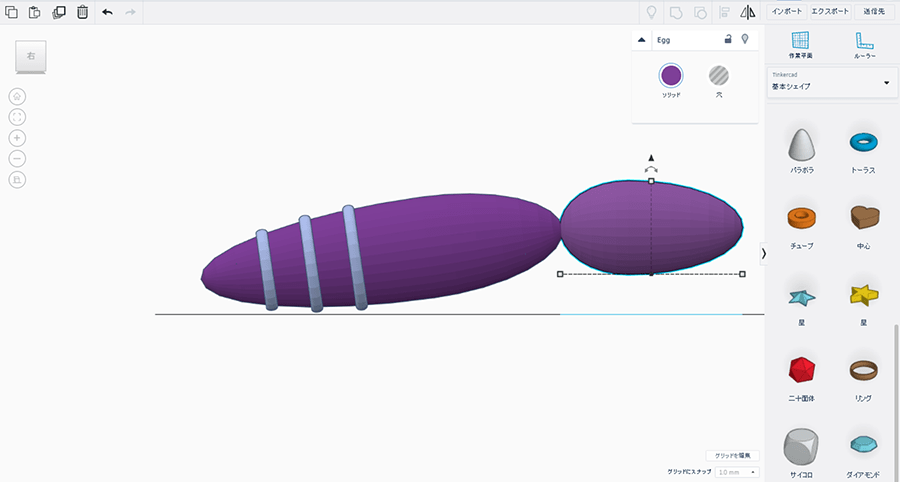Click the black raise-lower cone above the egg
Viewport: 900px width, 482px height.
(651, 158)
